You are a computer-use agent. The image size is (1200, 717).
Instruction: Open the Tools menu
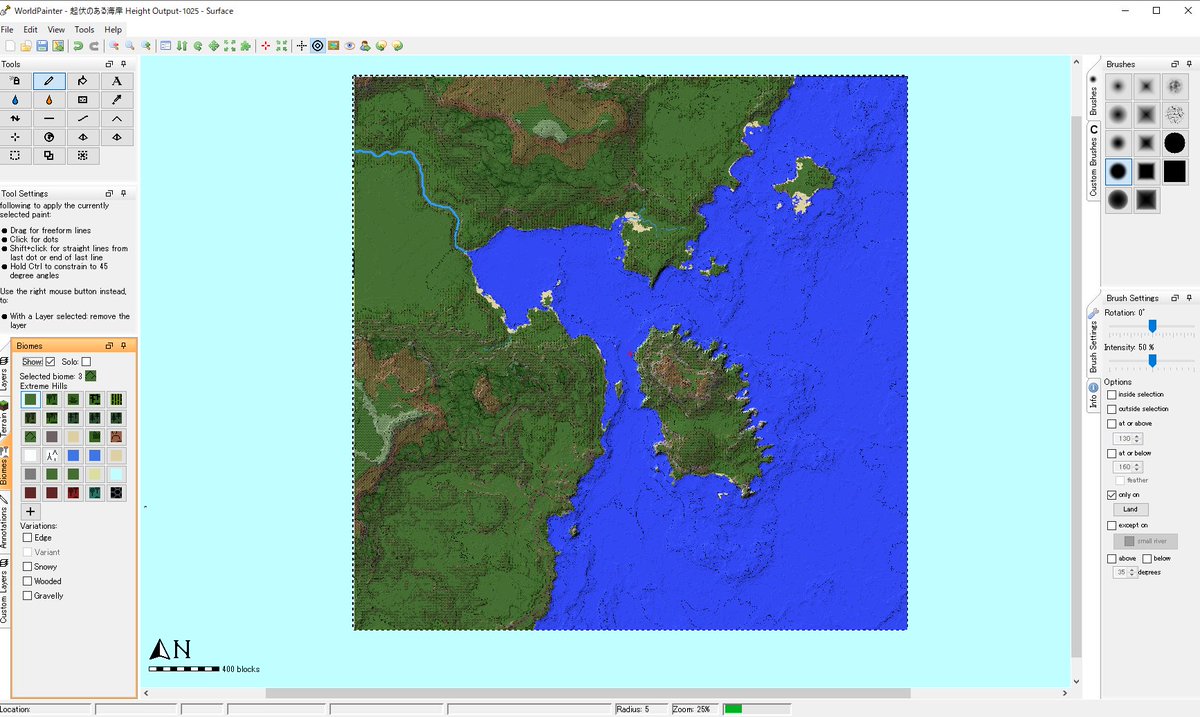(x=84, y=30)
